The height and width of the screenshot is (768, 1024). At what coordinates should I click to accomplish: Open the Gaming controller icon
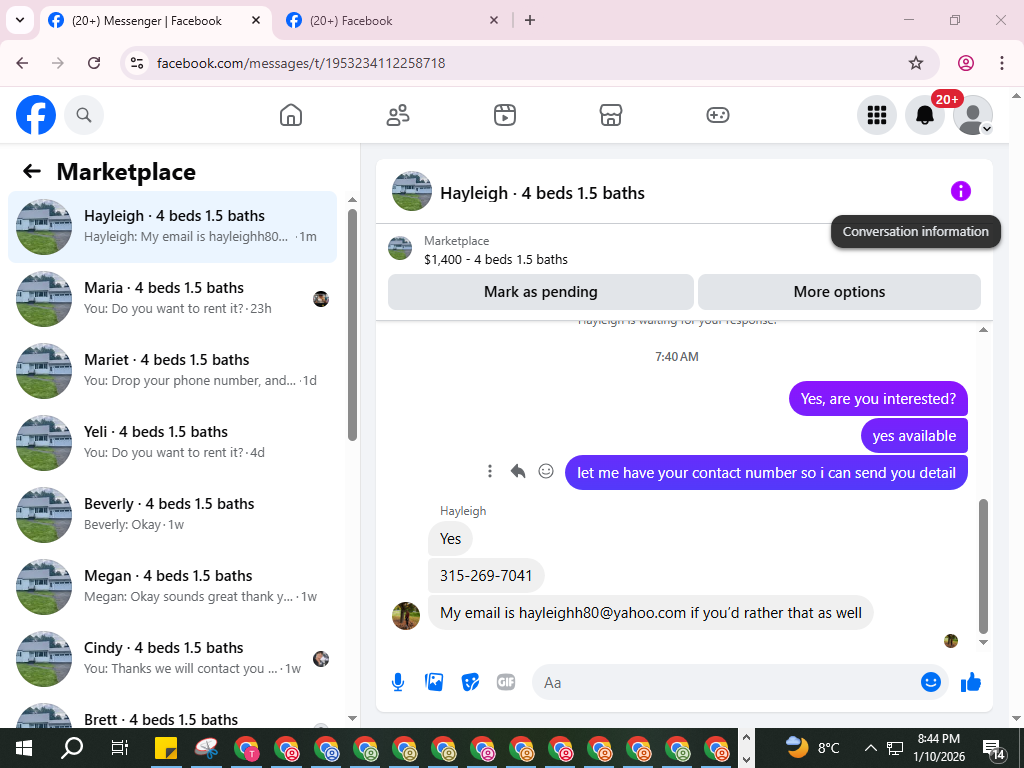718,115
